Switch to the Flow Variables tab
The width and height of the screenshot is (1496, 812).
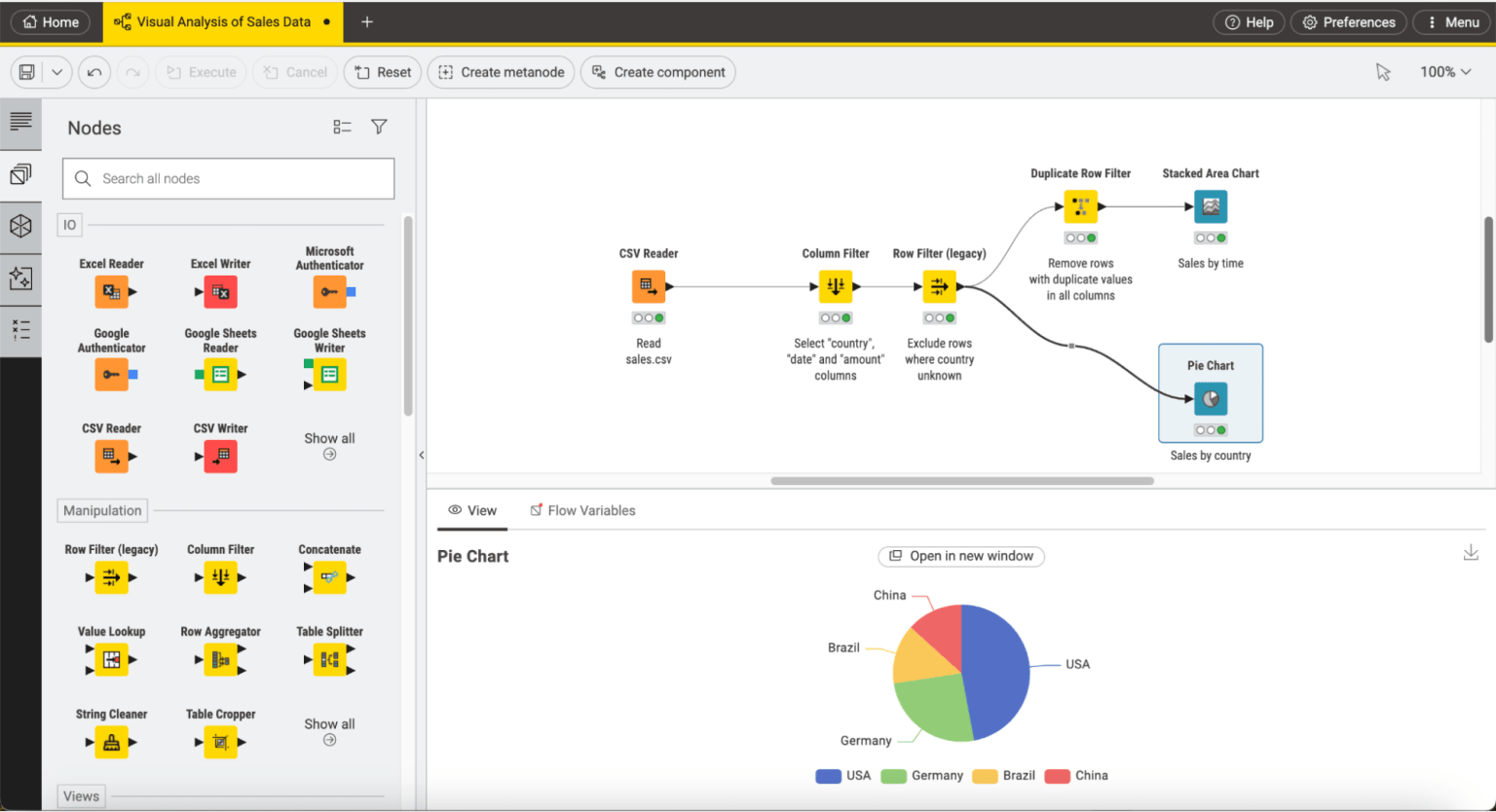click(x=582, y=510)
